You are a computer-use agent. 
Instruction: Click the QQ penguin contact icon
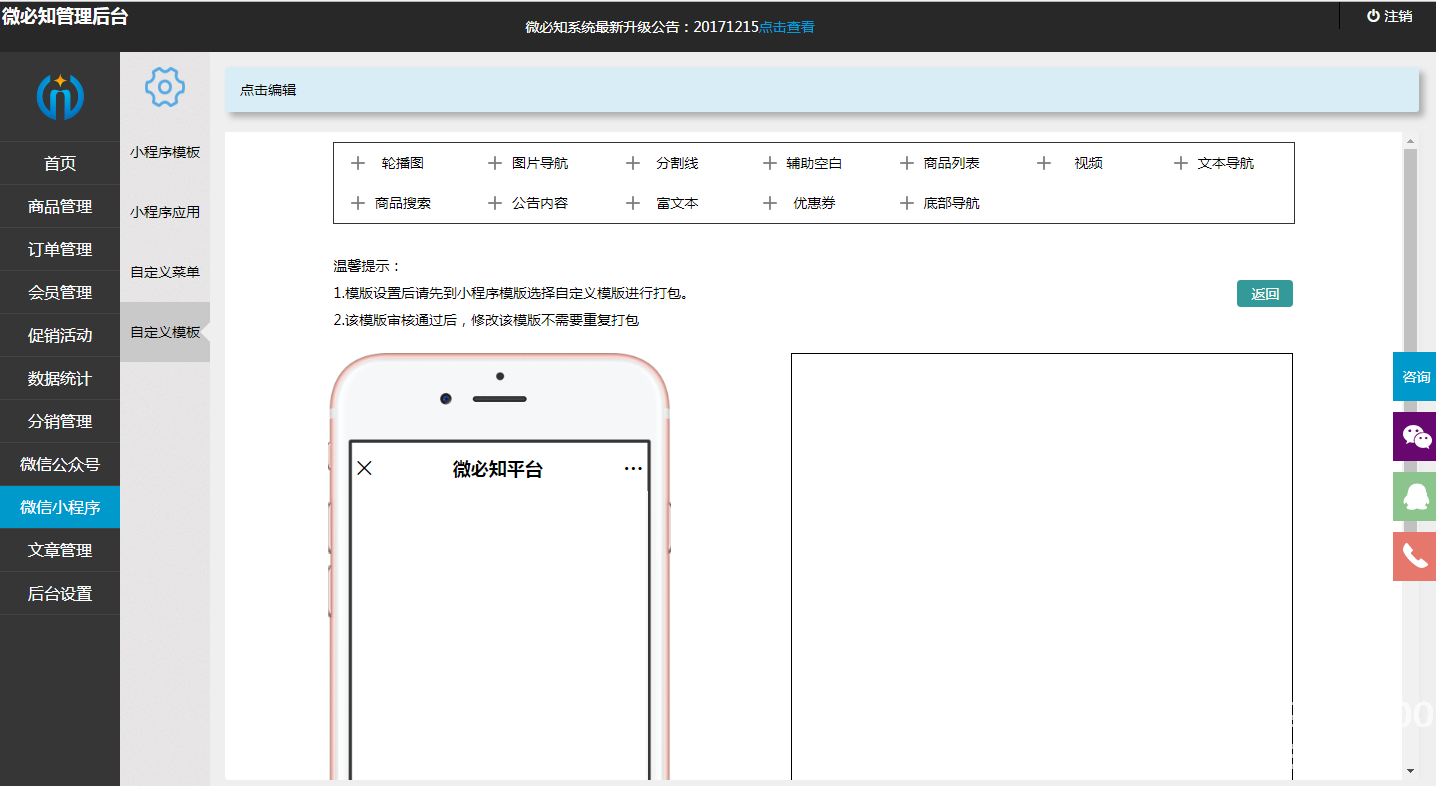pos(1414,497)
